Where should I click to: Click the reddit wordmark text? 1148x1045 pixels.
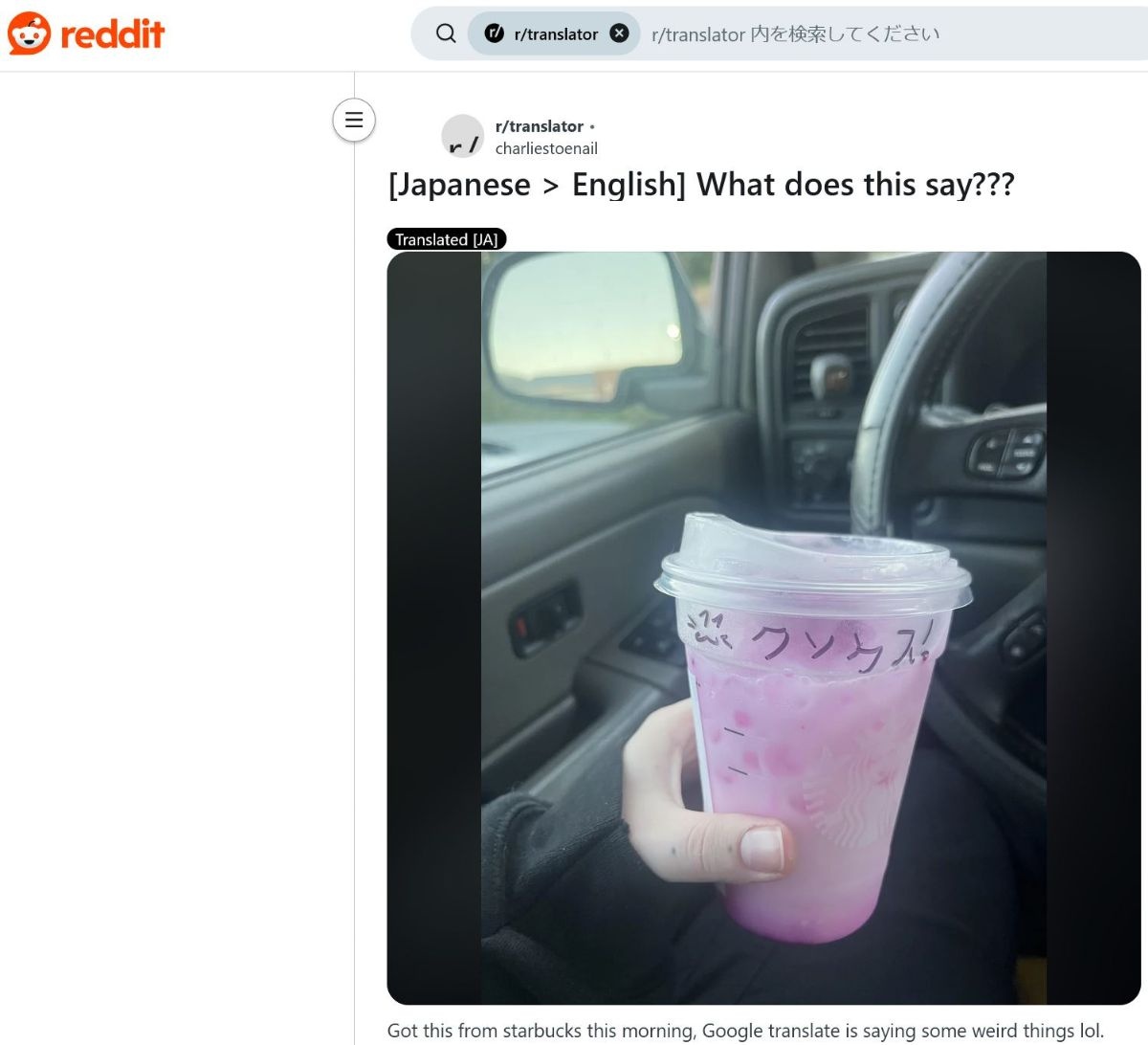pyautogui.click(x=113, y=34)
